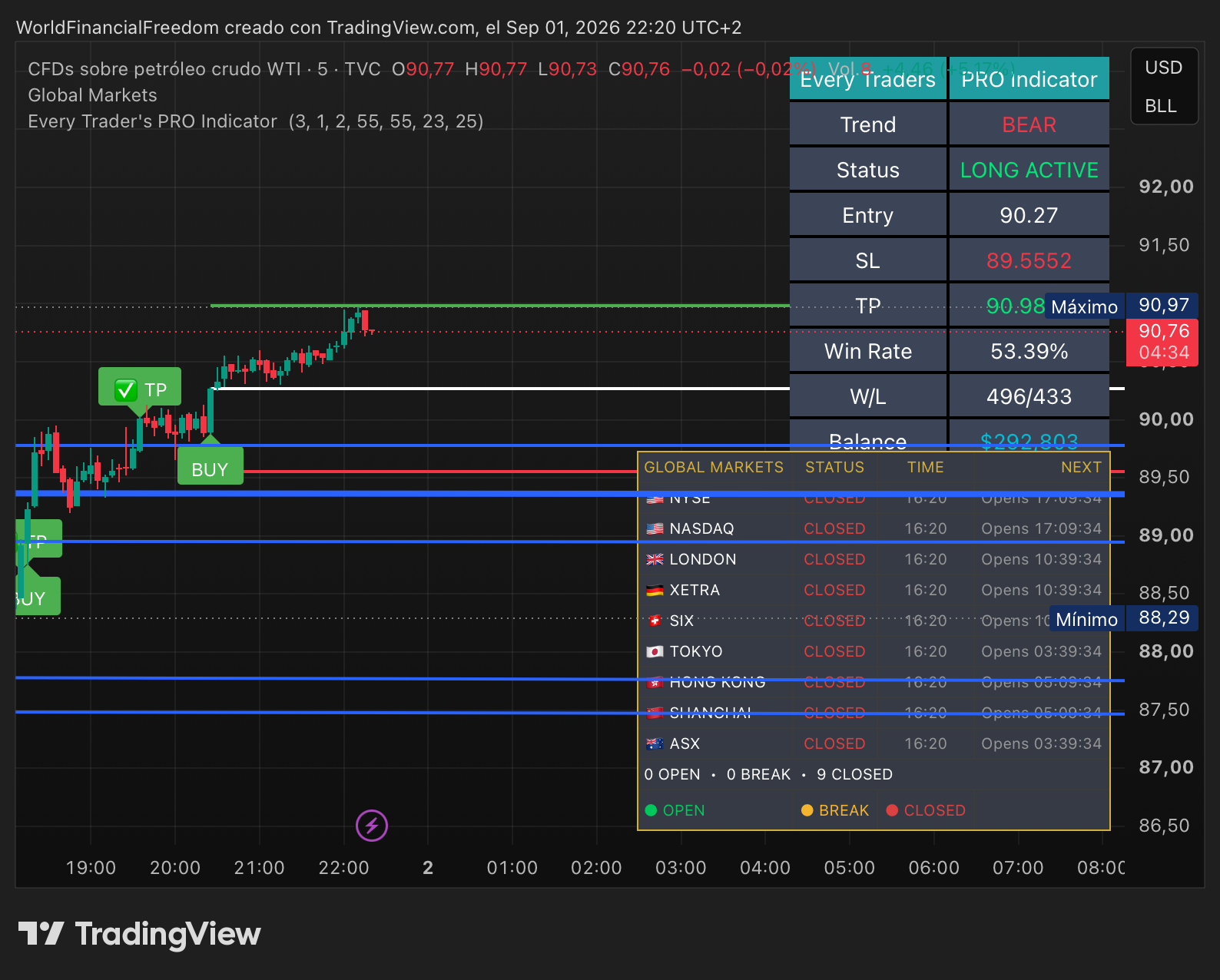Click the XETRA row German flag icon
This screenshot has height=980, width=1220.
(655, 590)
